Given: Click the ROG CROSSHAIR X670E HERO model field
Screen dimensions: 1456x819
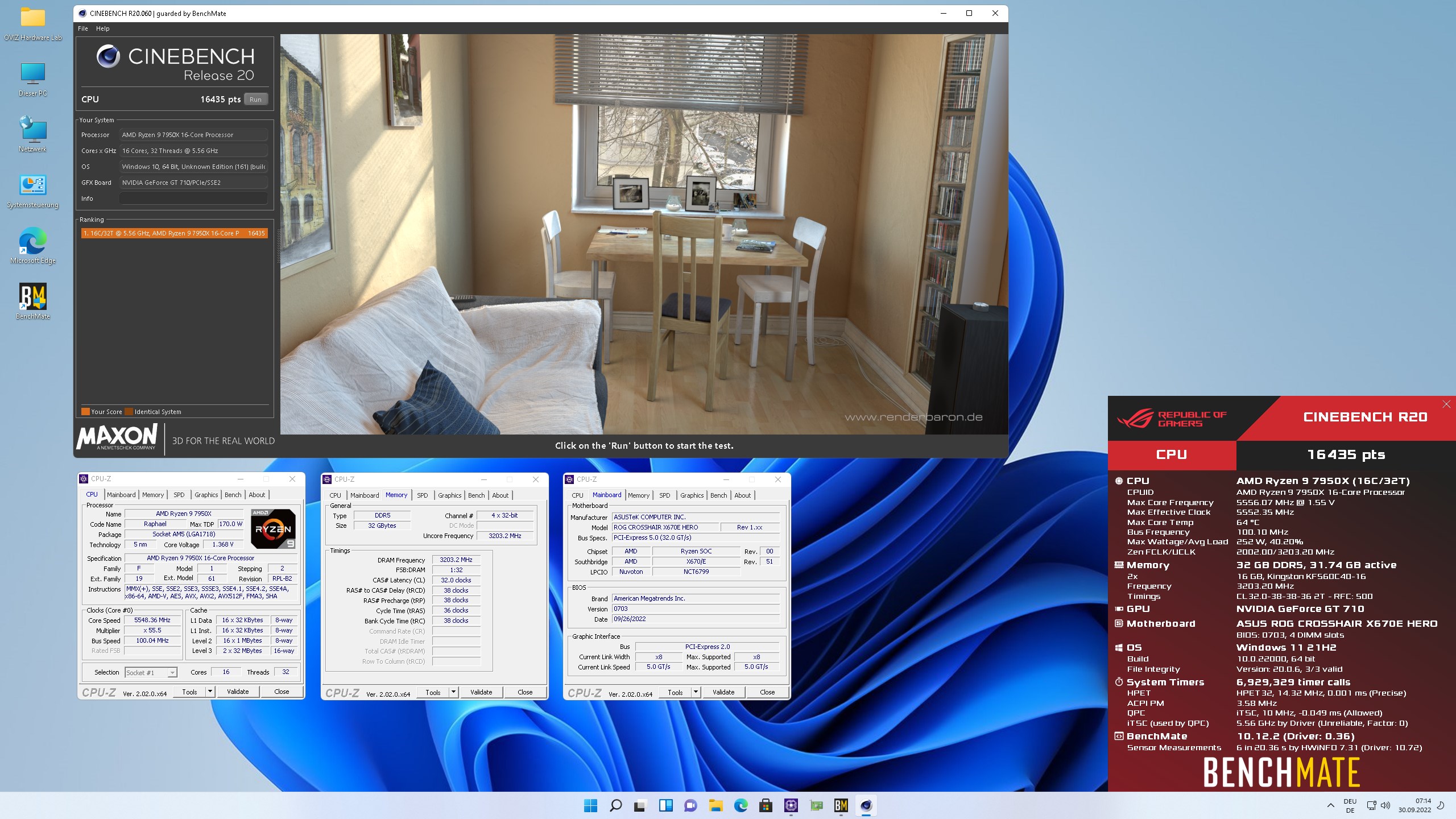Looking at the screenshot, I should pos(665,528).
